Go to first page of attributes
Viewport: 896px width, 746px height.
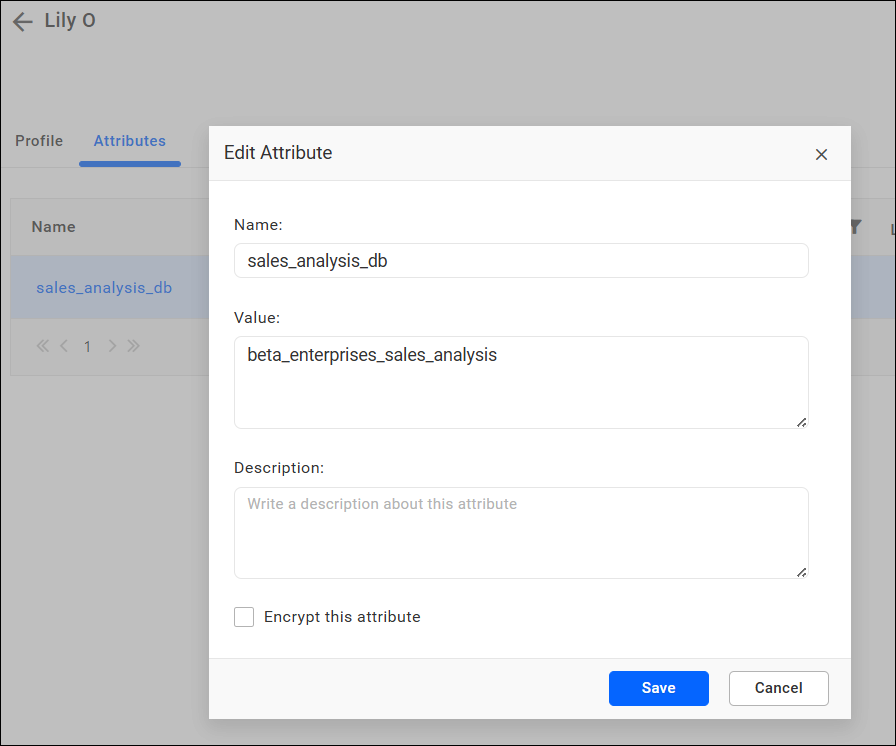click(43, 346)
